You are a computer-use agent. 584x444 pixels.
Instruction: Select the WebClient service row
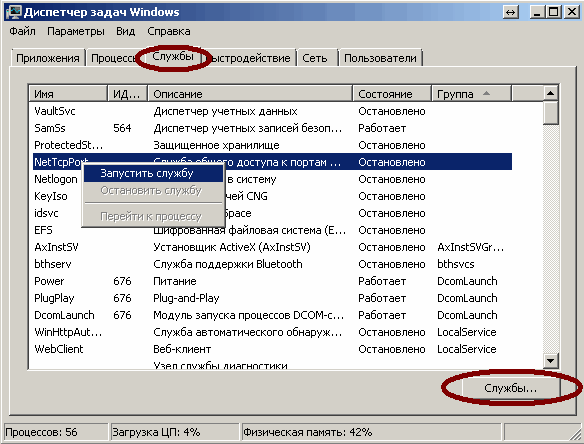(272, 349)
